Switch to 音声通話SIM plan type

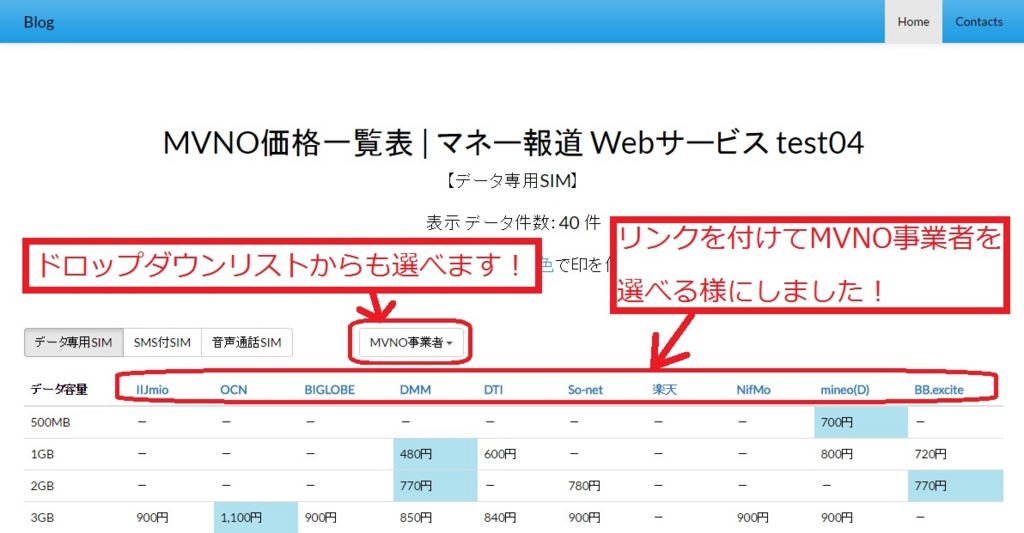point(247,342)
